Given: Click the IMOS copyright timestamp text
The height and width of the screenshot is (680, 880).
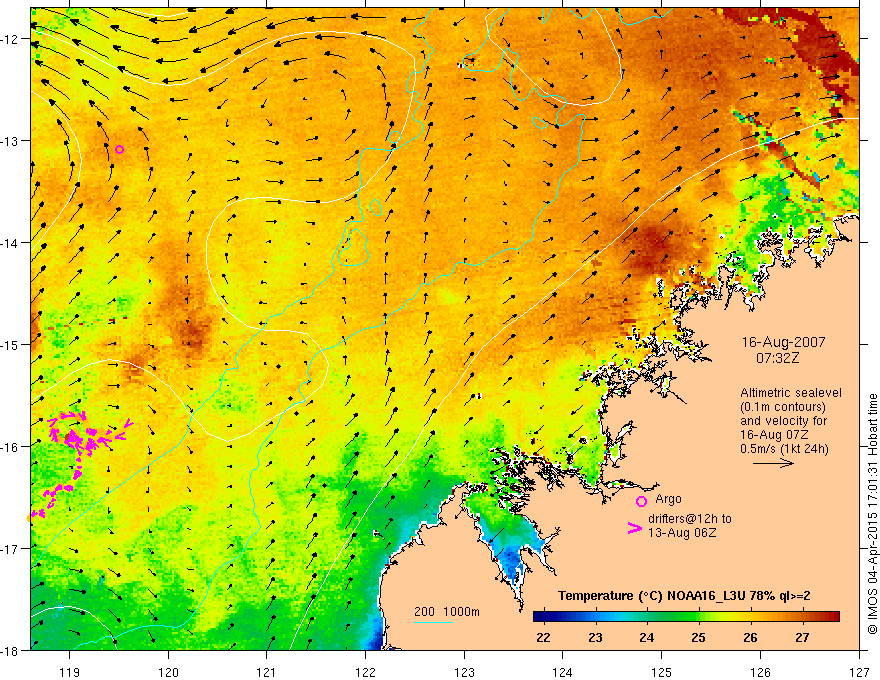Looking at the screenshot, I should click(x=872, y=514).
